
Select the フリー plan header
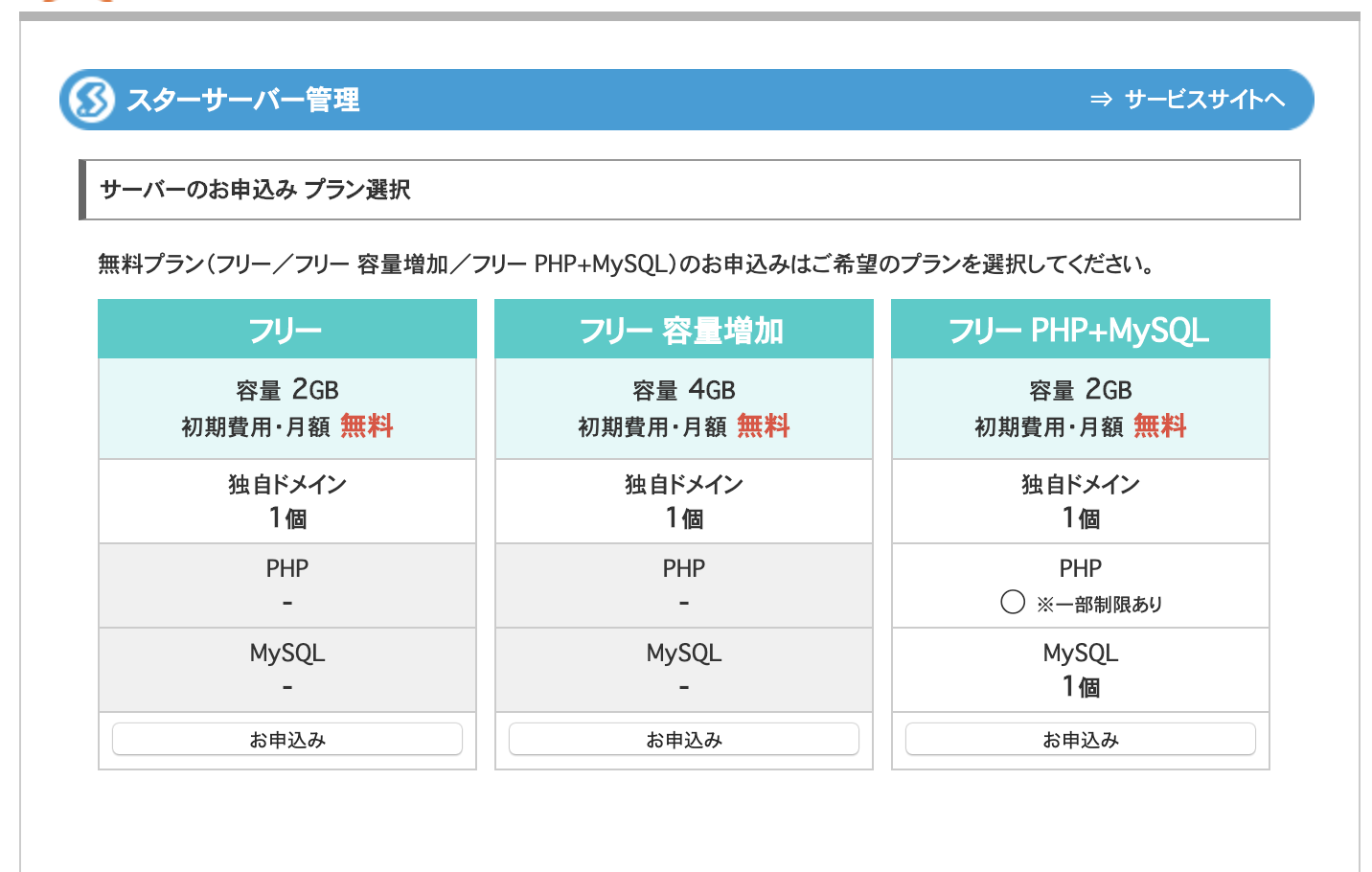(287, 330)
